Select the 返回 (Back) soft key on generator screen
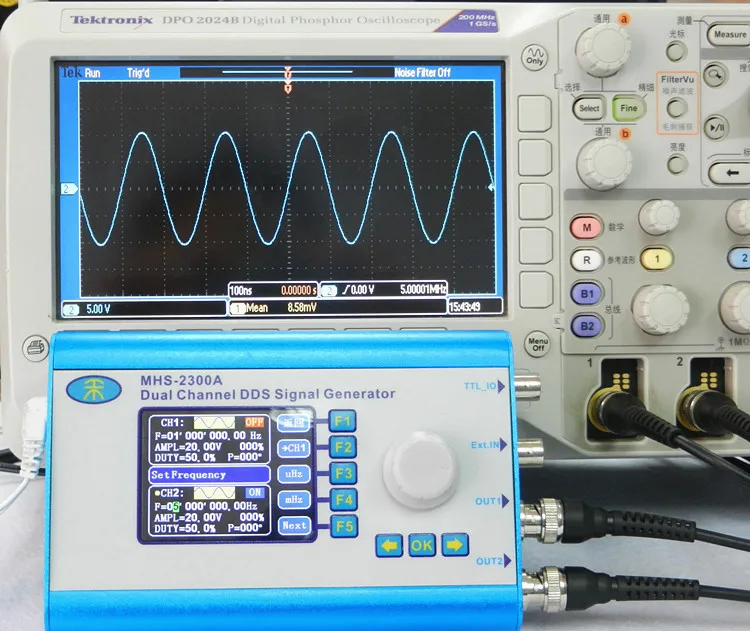Screen dimensions: 750x631 tap(293, 423)
